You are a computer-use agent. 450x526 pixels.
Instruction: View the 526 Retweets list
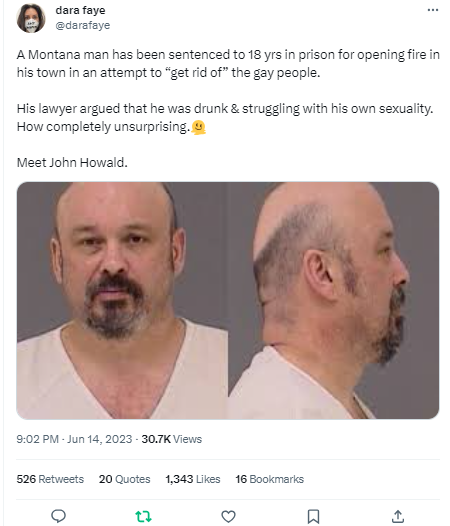point(50,479)
